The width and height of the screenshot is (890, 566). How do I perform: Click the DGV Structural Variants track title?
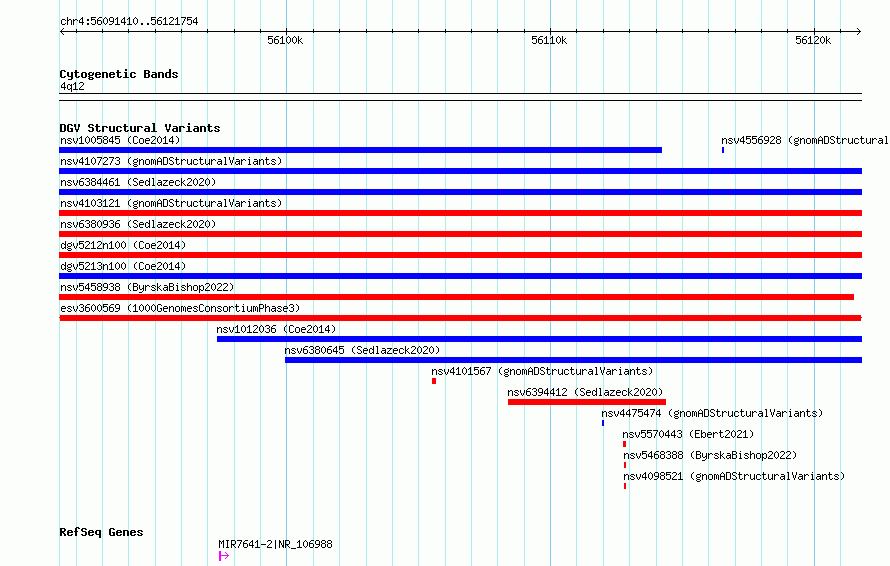(140, 128)
